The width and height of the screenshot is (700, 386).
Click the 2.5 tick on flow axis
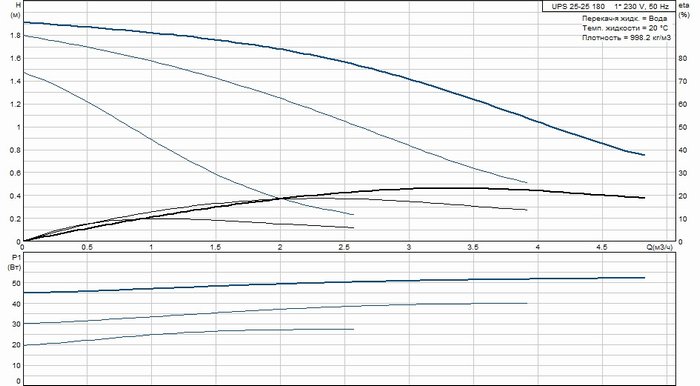[x=344, y=247]
